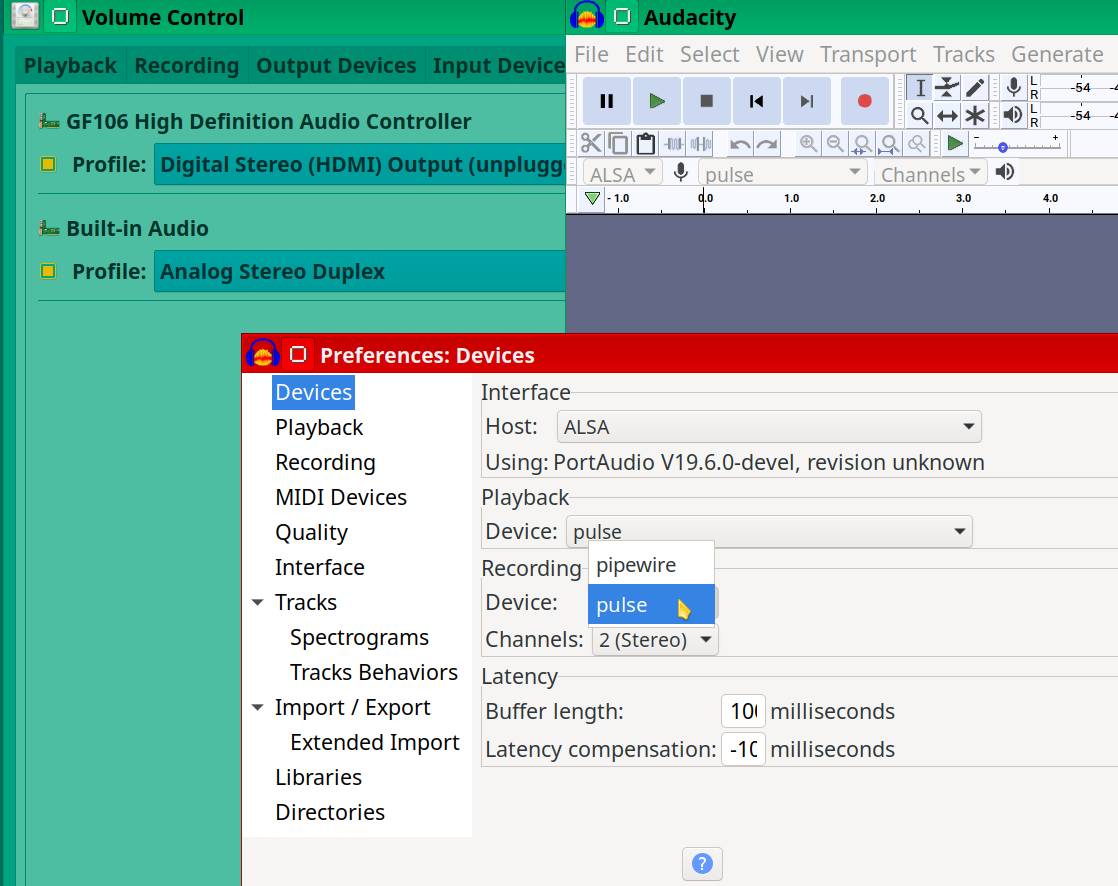This screenshot has width=1118, height=886.
Task: Click the Silence audio selection icon
Action: pyautogui.click(x=701, y=144)
